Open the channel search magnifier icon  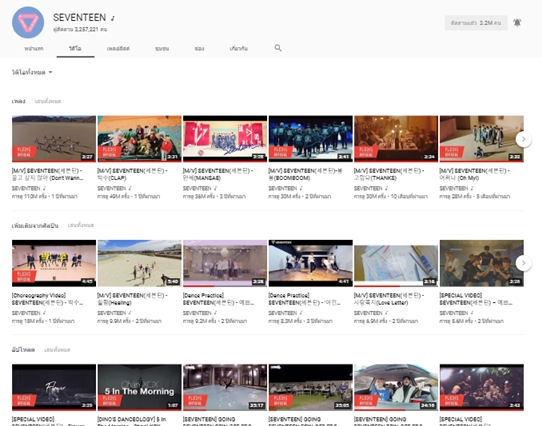click(278, 48)
